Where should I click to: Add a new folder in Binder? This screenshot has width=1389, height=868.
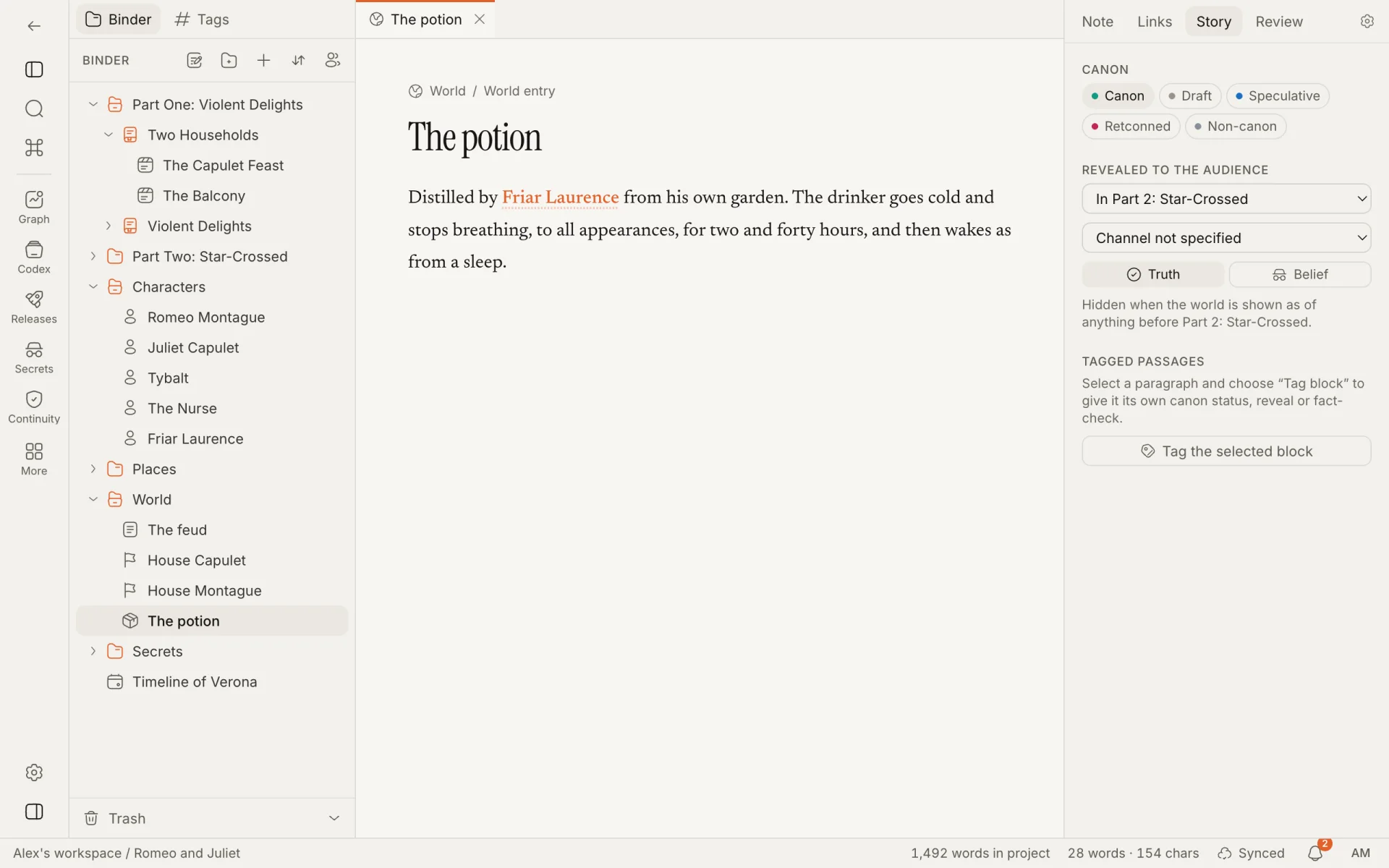229,60
